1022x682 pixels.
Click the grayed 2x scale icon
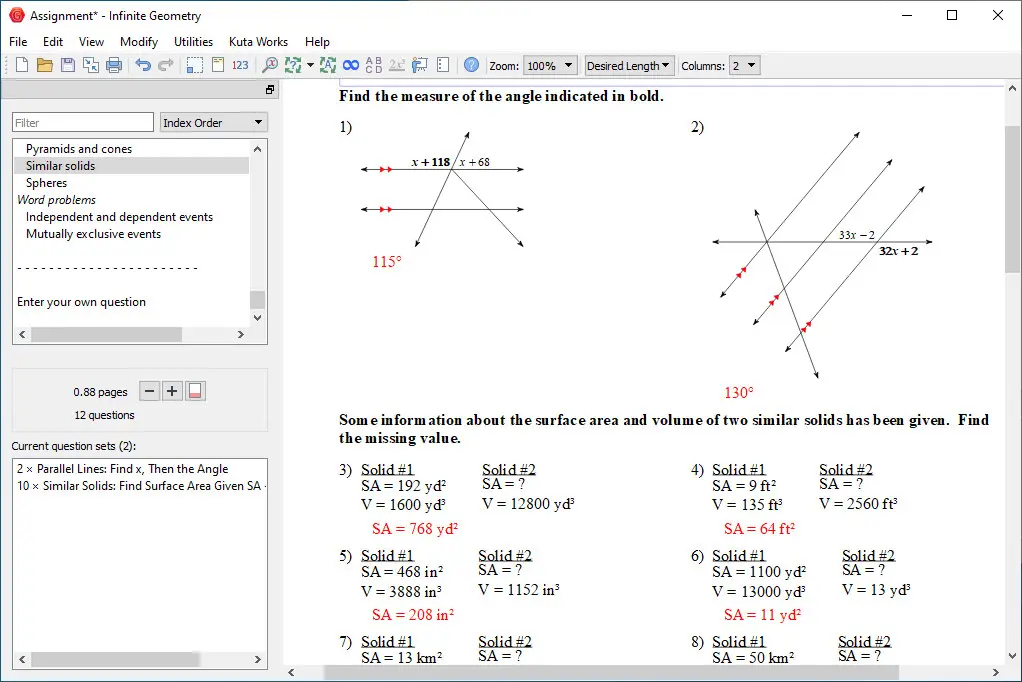pyautogui.click(x=396, y=65)
